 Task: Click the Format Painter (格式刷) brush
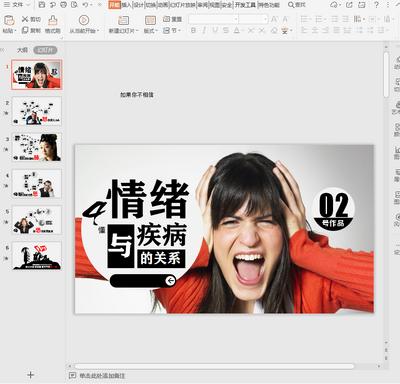coord(53,24)
